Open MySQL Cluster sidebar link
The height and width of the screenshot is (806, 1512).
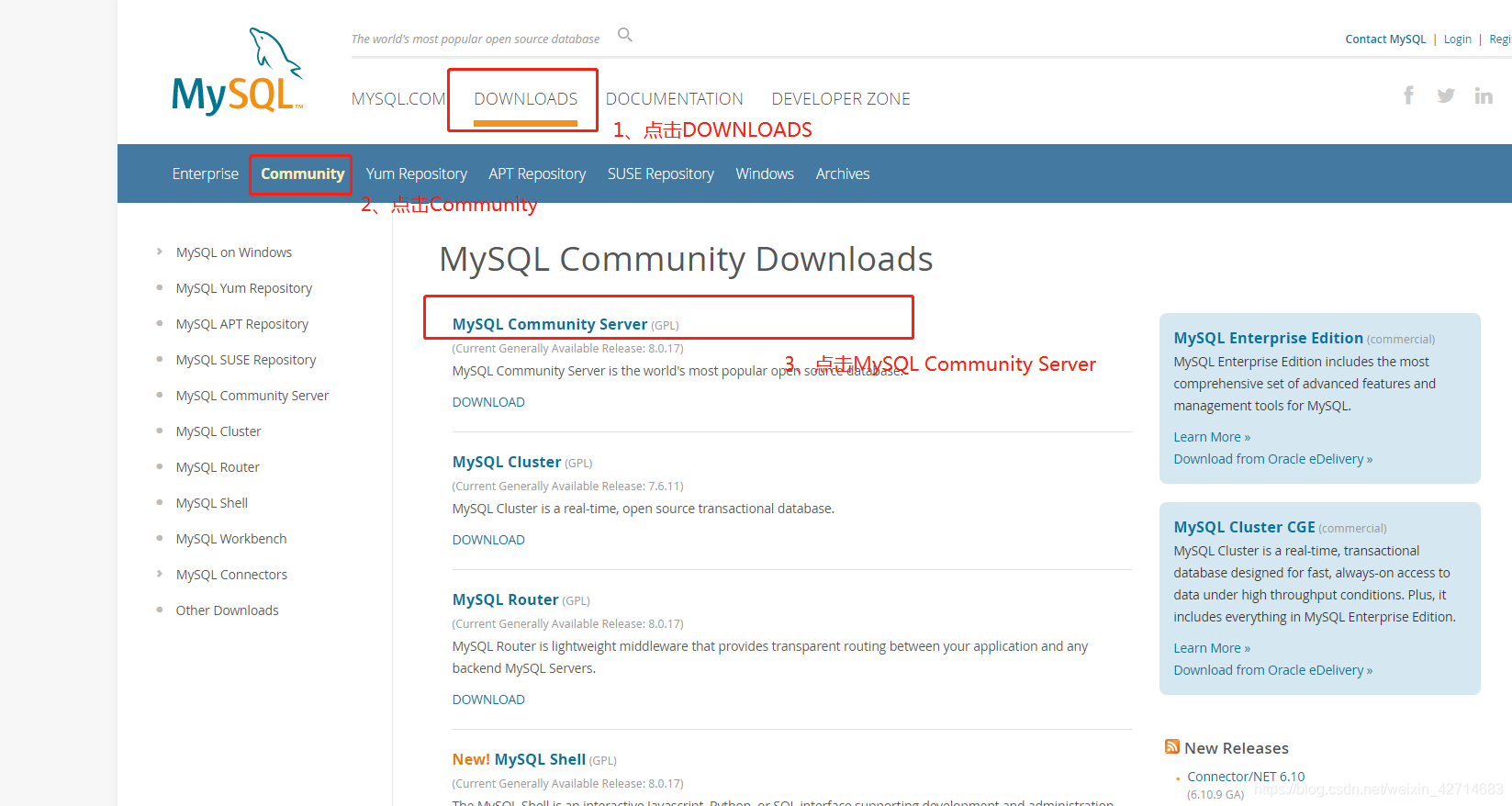[218, 431]
